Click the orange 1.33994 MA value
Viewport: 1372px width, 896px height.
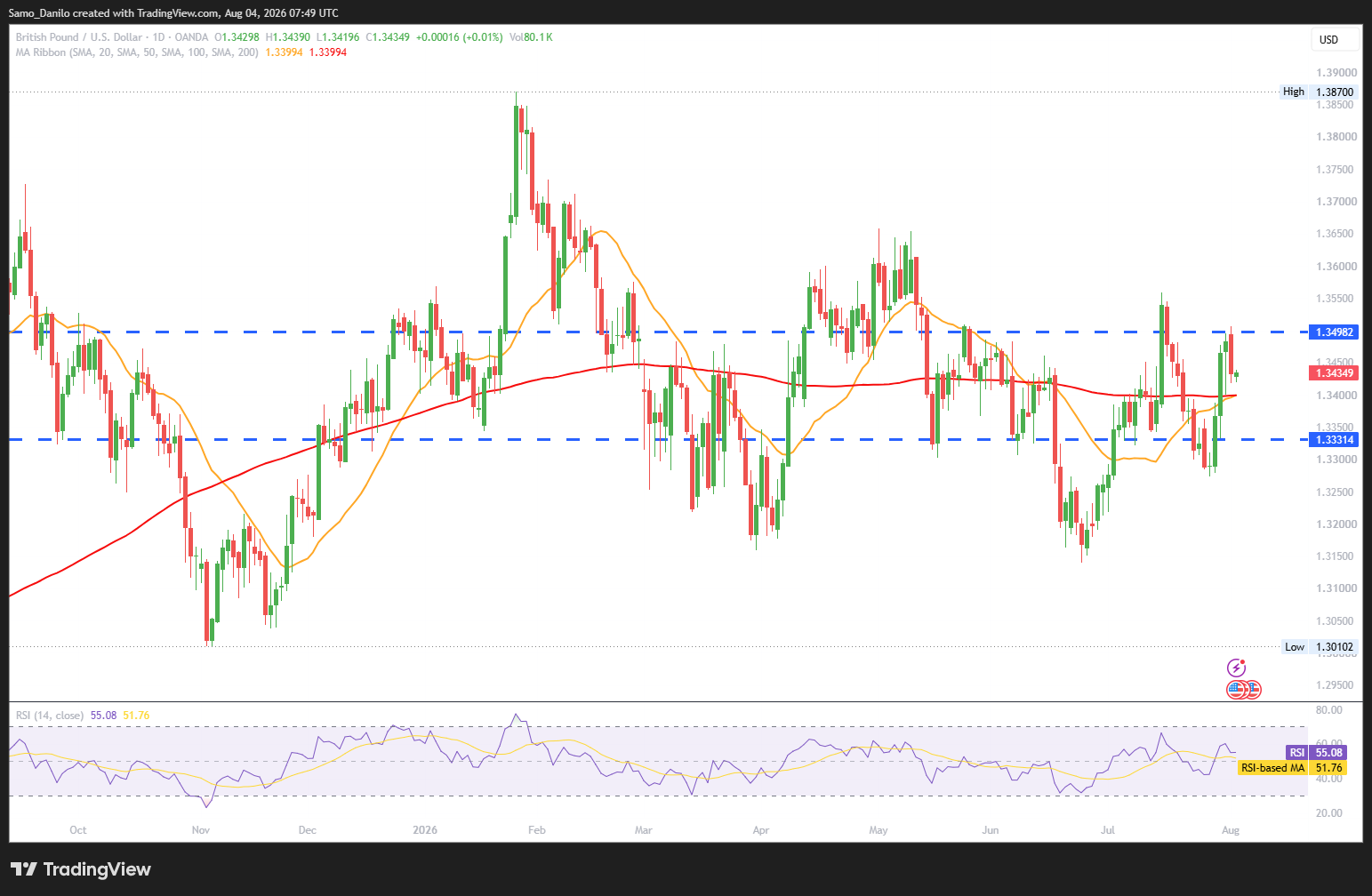point(284,52)
